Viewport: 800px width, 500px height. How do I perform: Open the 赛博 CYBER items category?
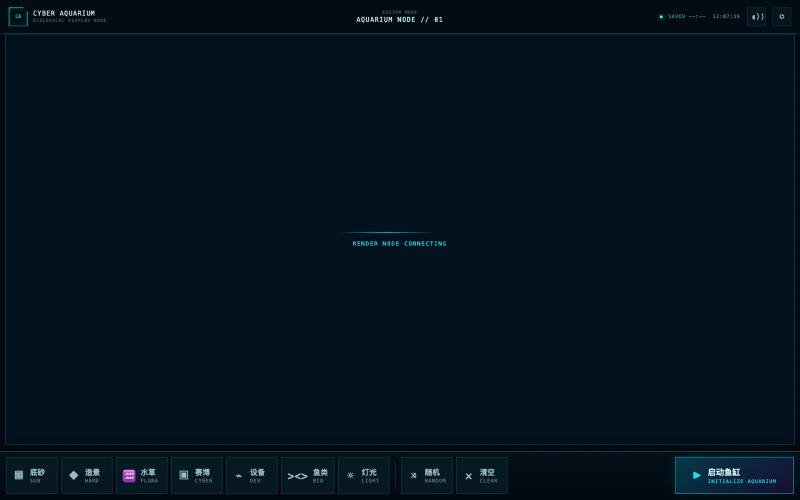[x=197, y=475]
